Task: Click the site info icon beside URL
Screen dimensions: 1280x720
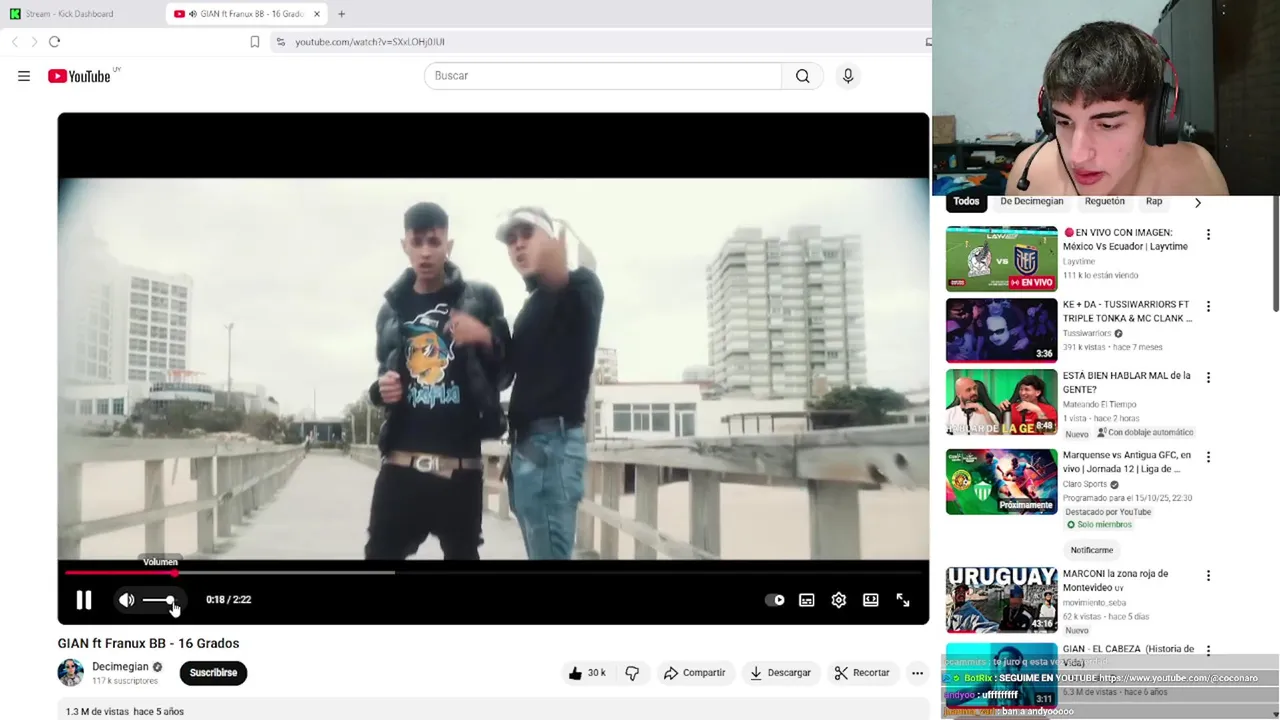Action: [281, 42]
